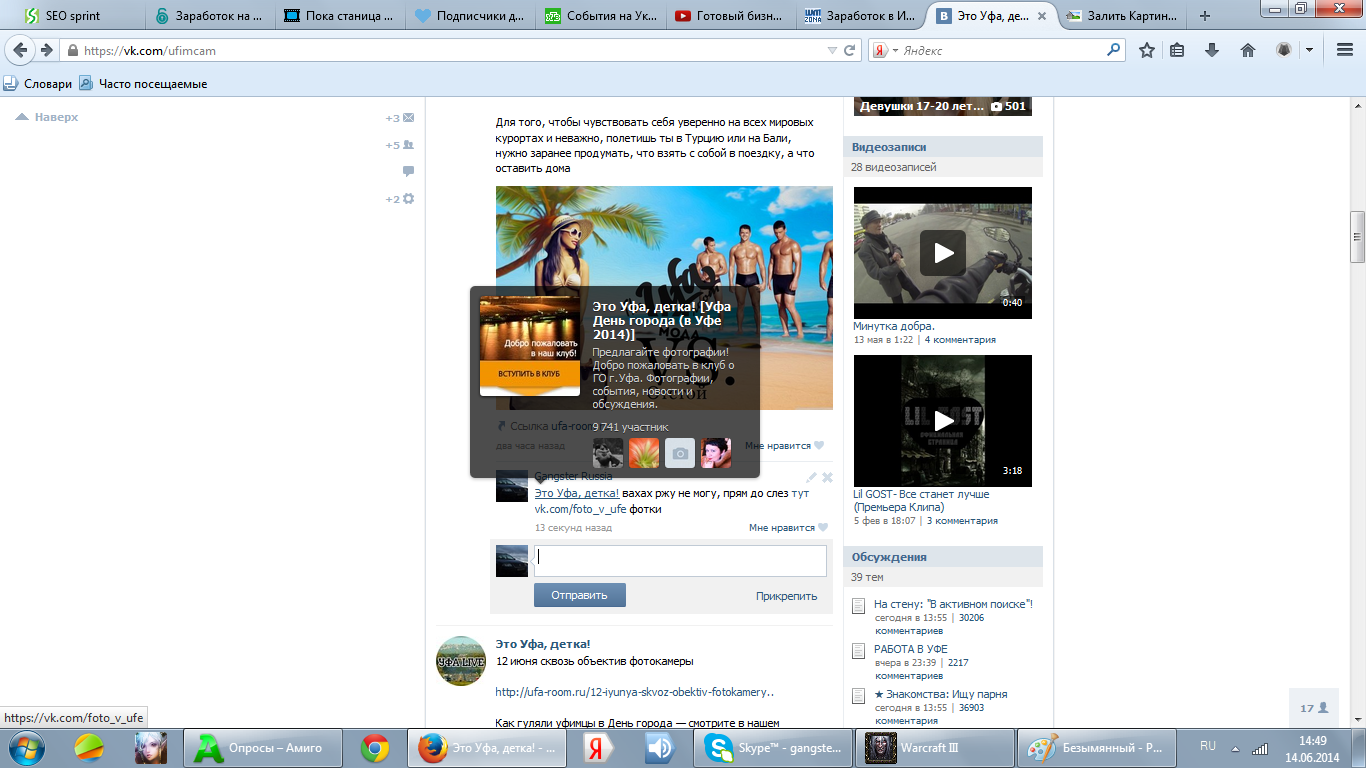Image resolution: width=1366 pixels, height=768 pixels.
Task: Click the Отправить button
Action: pos(580,595)
